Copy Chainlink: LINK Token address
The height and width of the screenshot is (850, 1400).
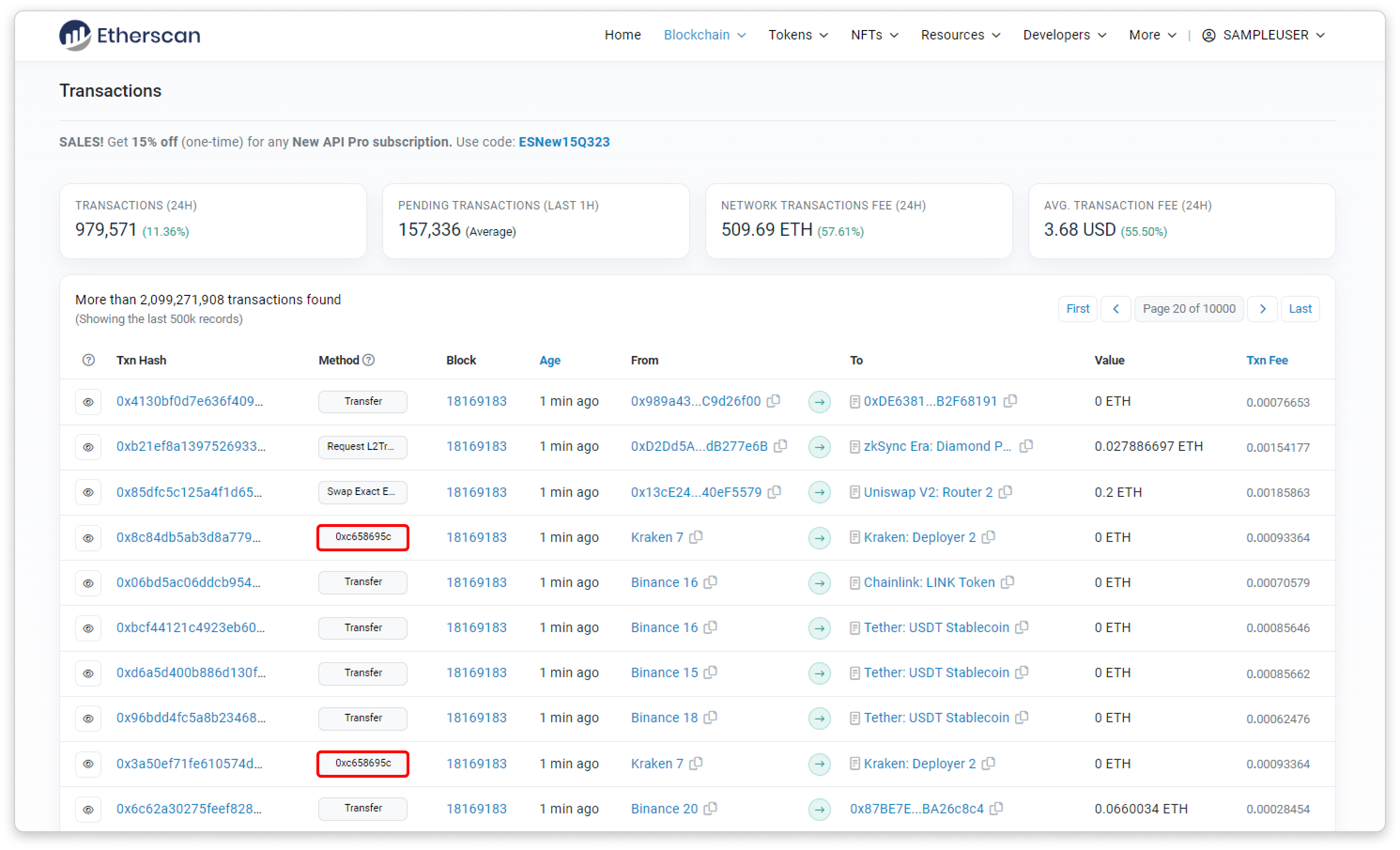(1008, 582)
